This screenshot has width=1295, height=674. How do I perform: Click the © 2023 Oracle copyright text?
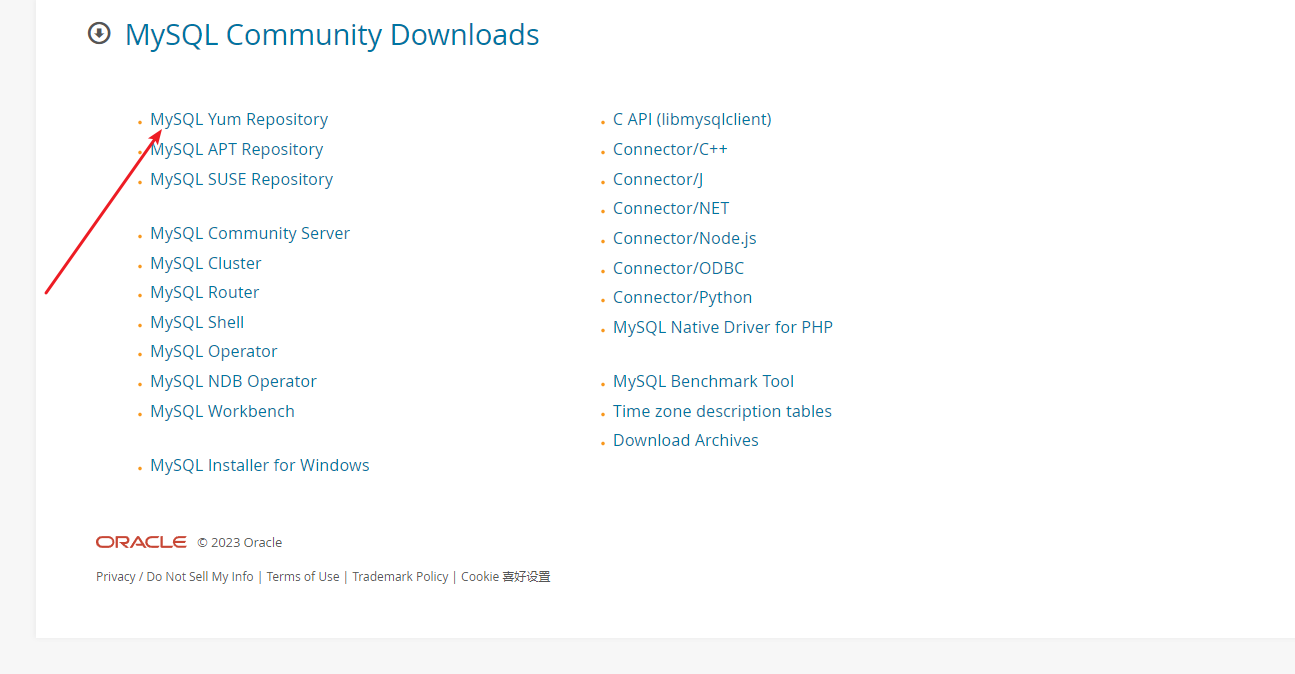pos(239,542)
